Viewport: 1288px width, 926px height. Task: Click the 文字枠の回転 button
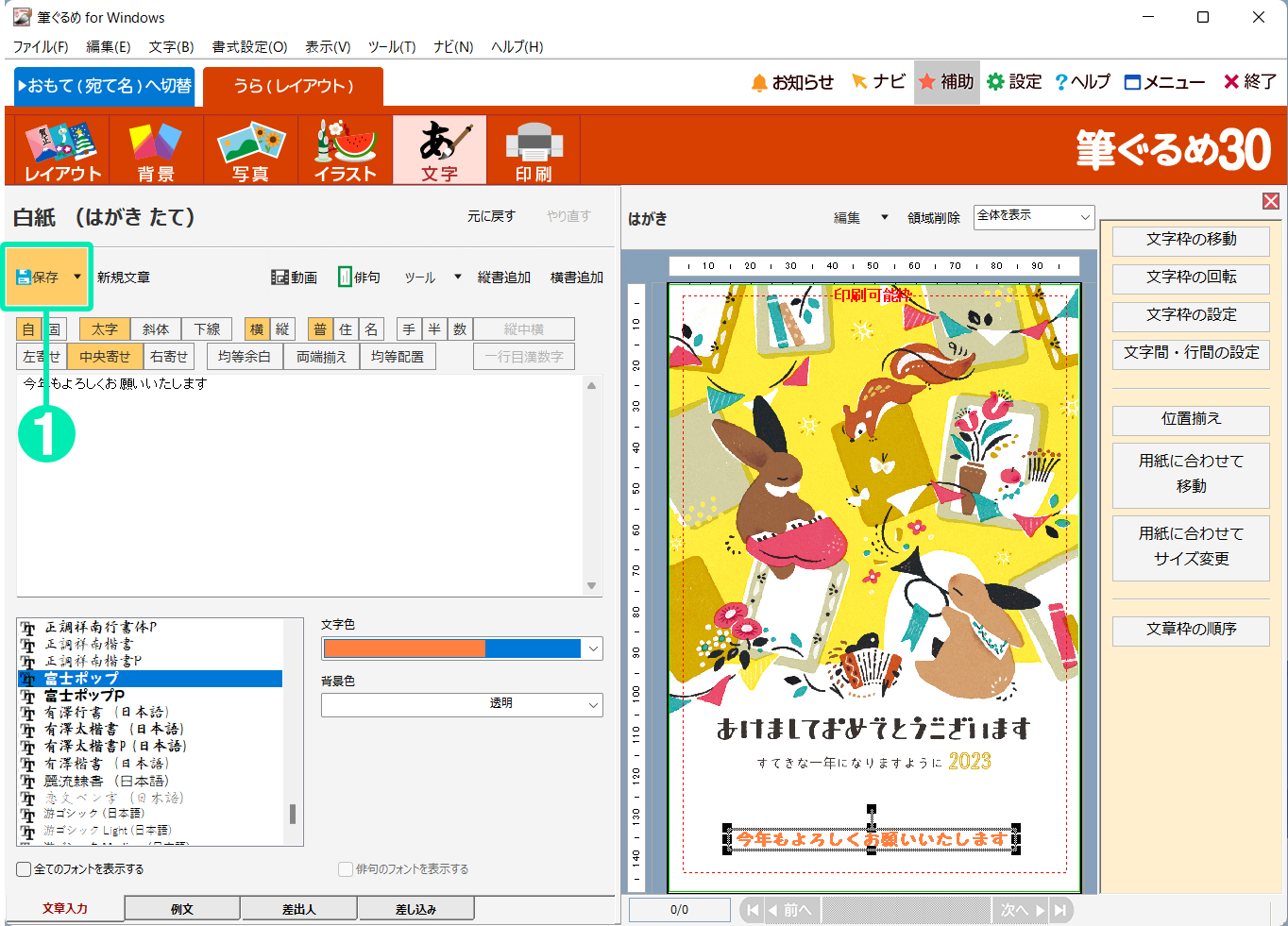coord(1191,278)
